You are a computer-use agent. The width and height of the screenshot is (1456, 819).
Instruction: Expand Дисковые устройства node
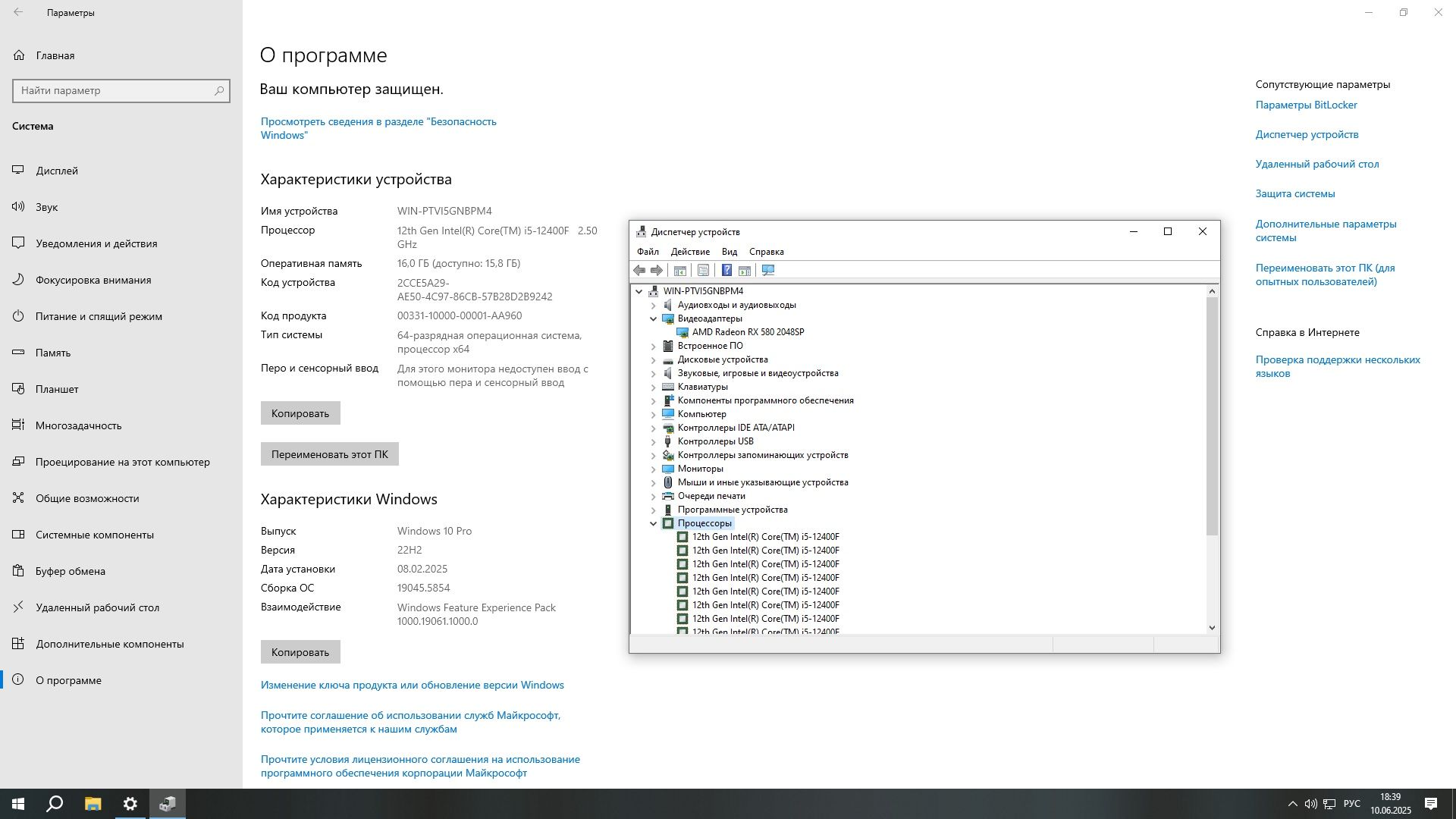point(653,359)
